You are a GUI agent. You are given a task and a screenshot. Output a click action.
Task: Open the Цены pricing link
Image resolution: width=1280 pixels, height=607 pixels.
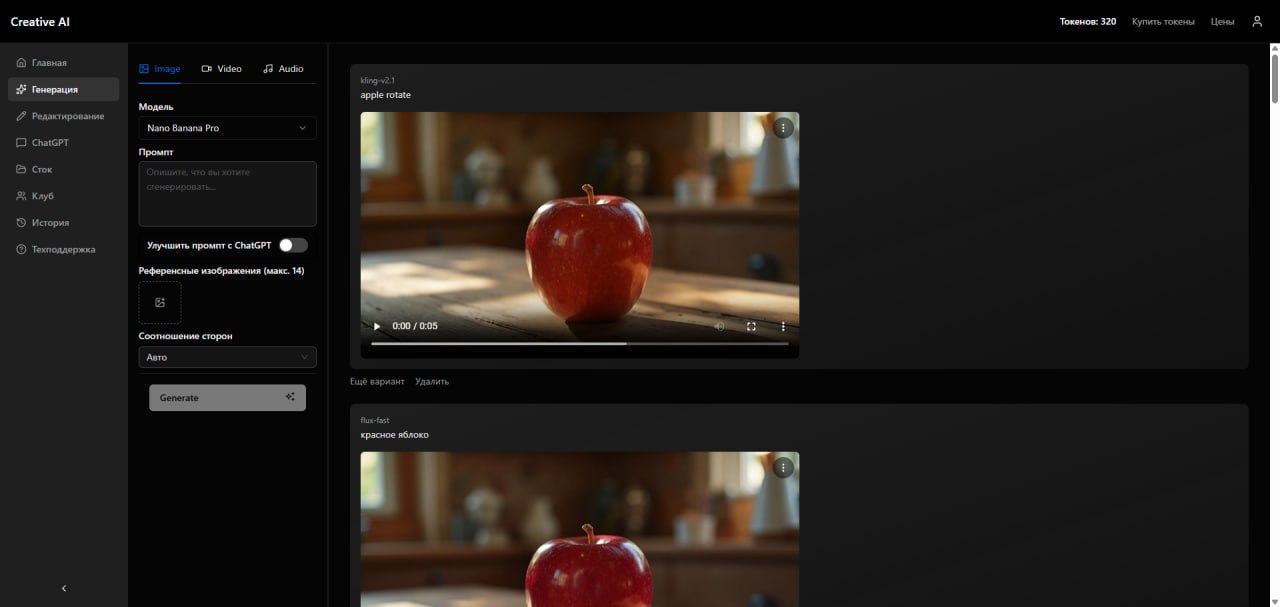pos(1222,21)
